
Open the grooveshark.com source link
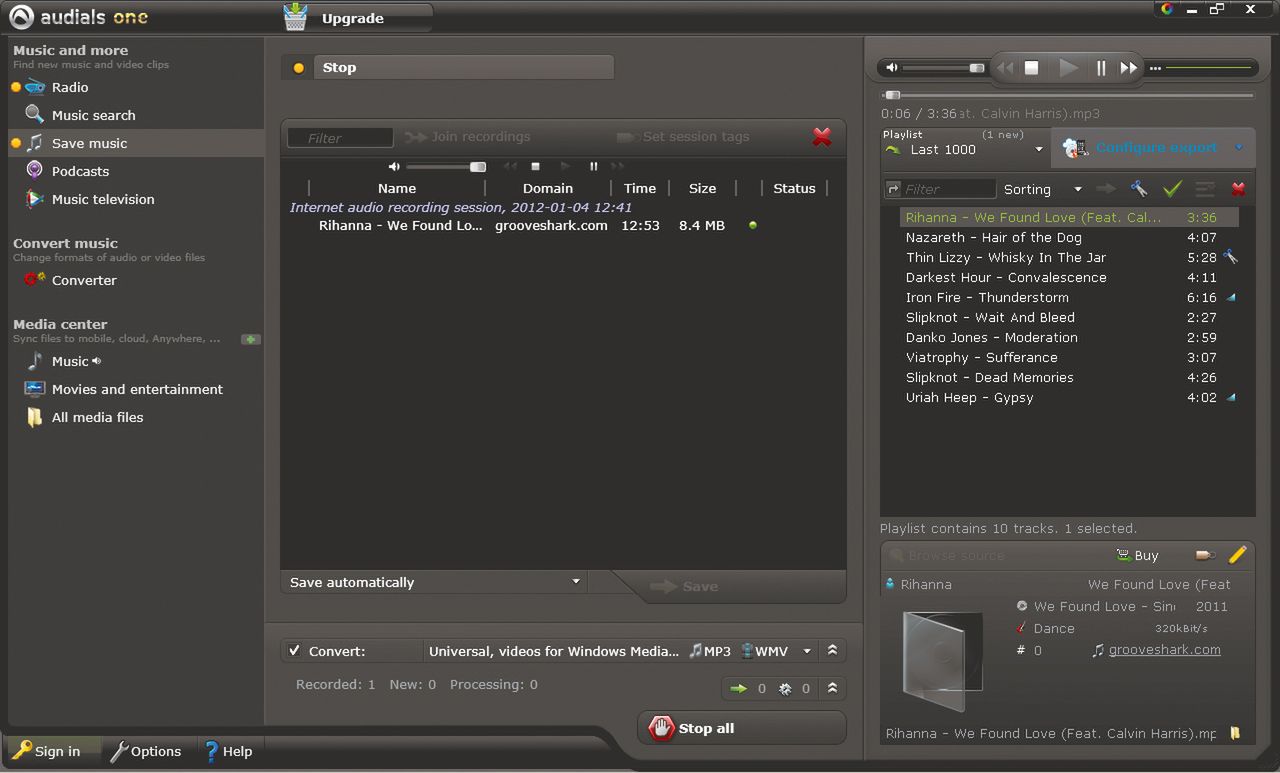tap(1165, 649)
